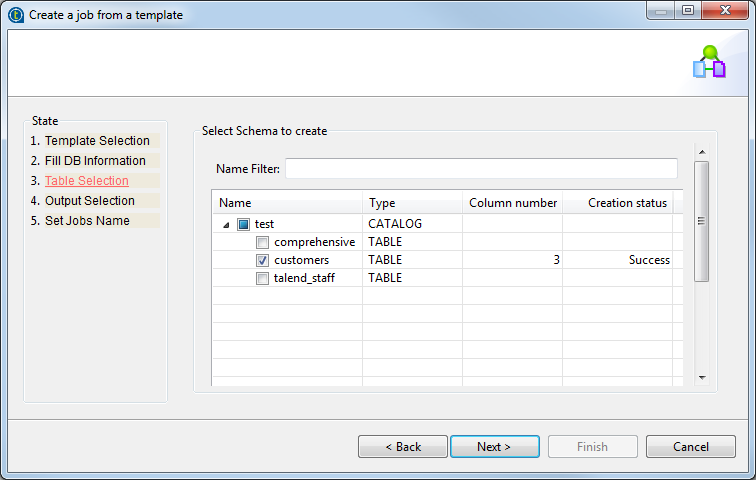Collapse the test catalog tree node

[x=226, y=224]
